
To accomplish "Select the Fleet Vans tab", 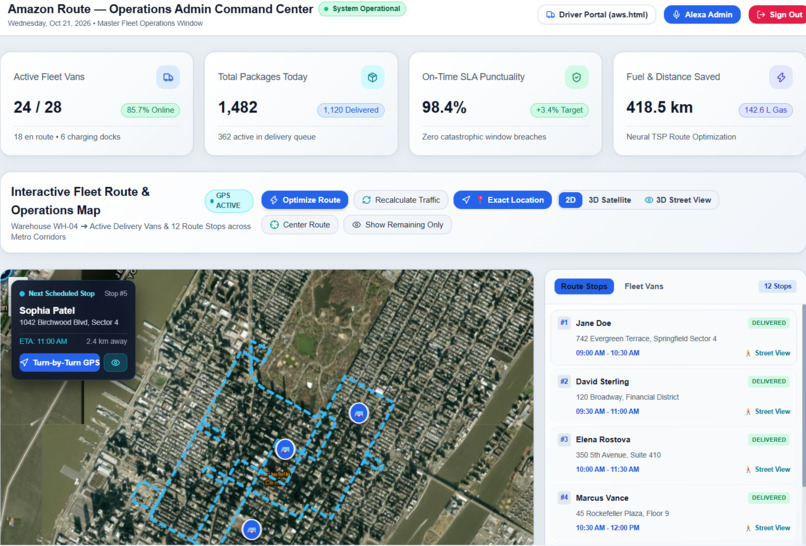I will point(644,286).
